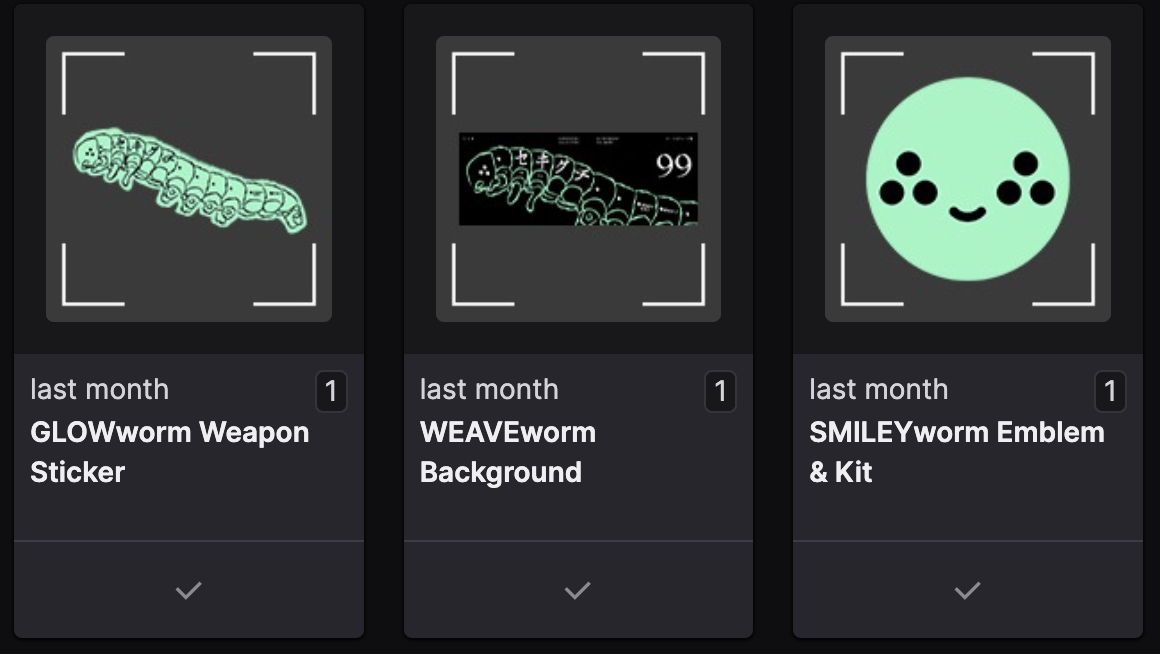Click the count badge on WEAVEworm card

click(x=720, y=392)
